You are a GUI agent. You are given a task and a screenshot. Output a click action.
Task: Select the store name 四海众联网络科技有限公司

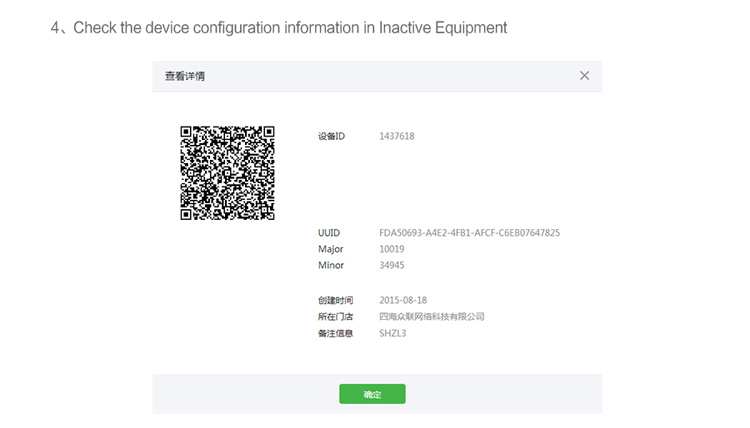(x=431, y=317)
